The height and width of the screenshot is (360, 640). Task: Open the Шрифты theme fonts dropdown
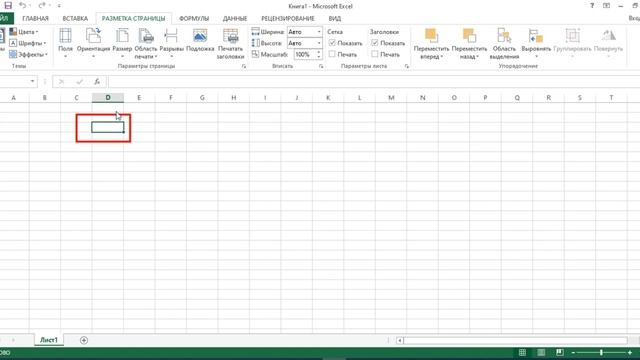click(27, 43)
